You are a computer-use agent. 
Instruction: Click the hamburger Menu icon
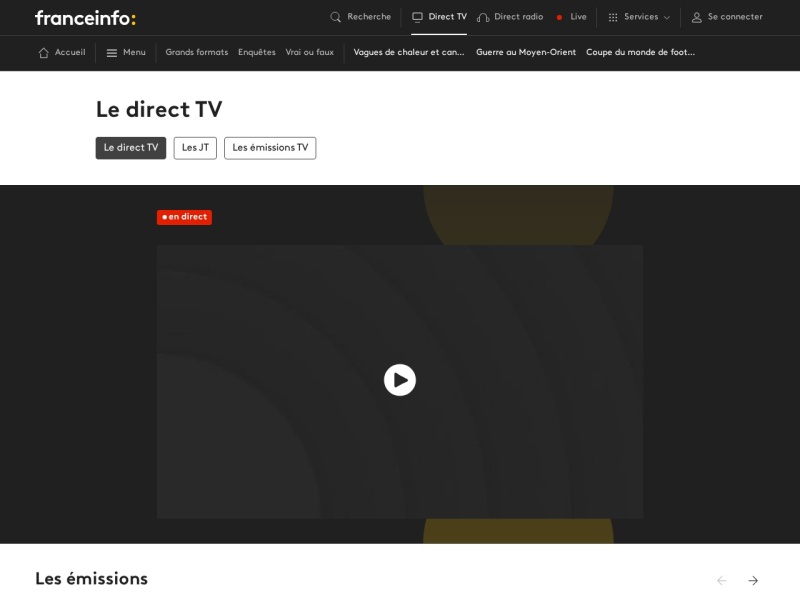(x=112, y=53)
